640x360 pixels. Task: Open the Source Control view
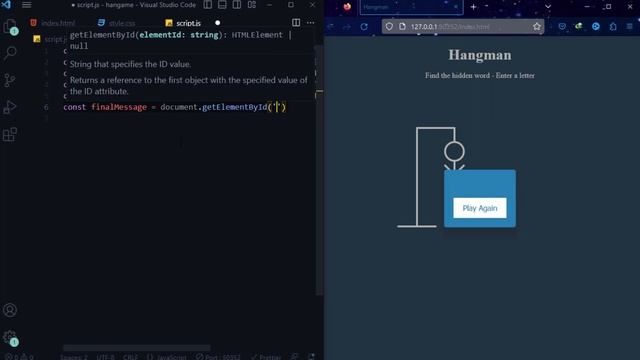point(10,80)
